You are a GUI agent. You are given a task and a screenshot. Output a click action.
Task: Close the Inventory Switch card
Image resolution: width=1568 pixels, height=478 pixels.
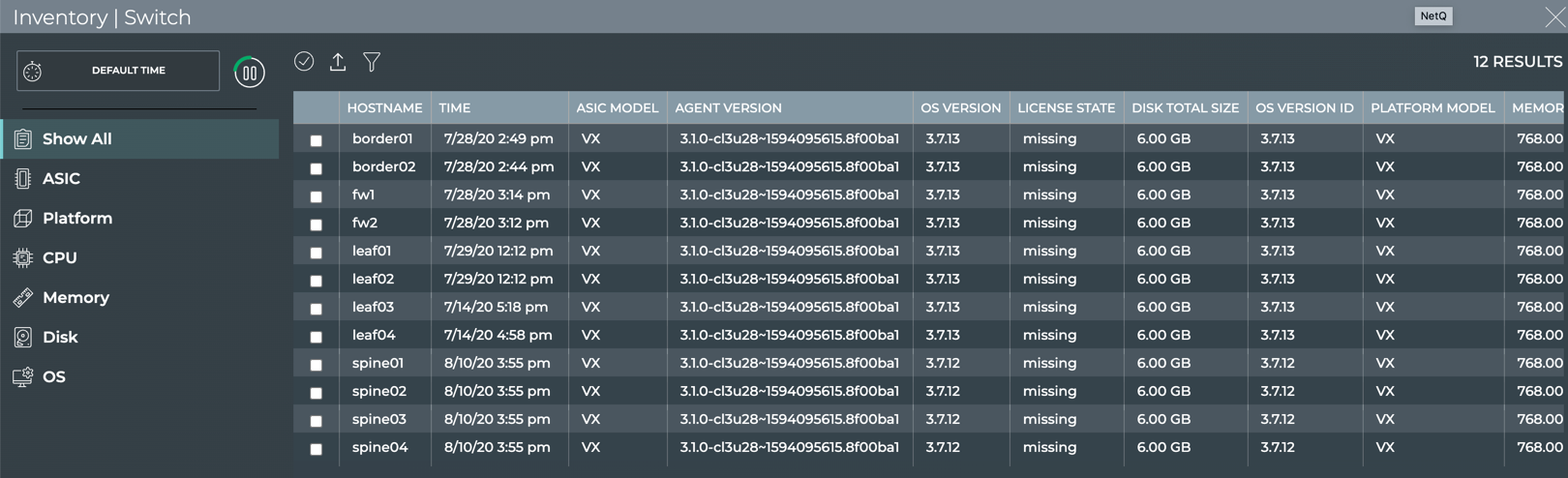coord(1554,17)
